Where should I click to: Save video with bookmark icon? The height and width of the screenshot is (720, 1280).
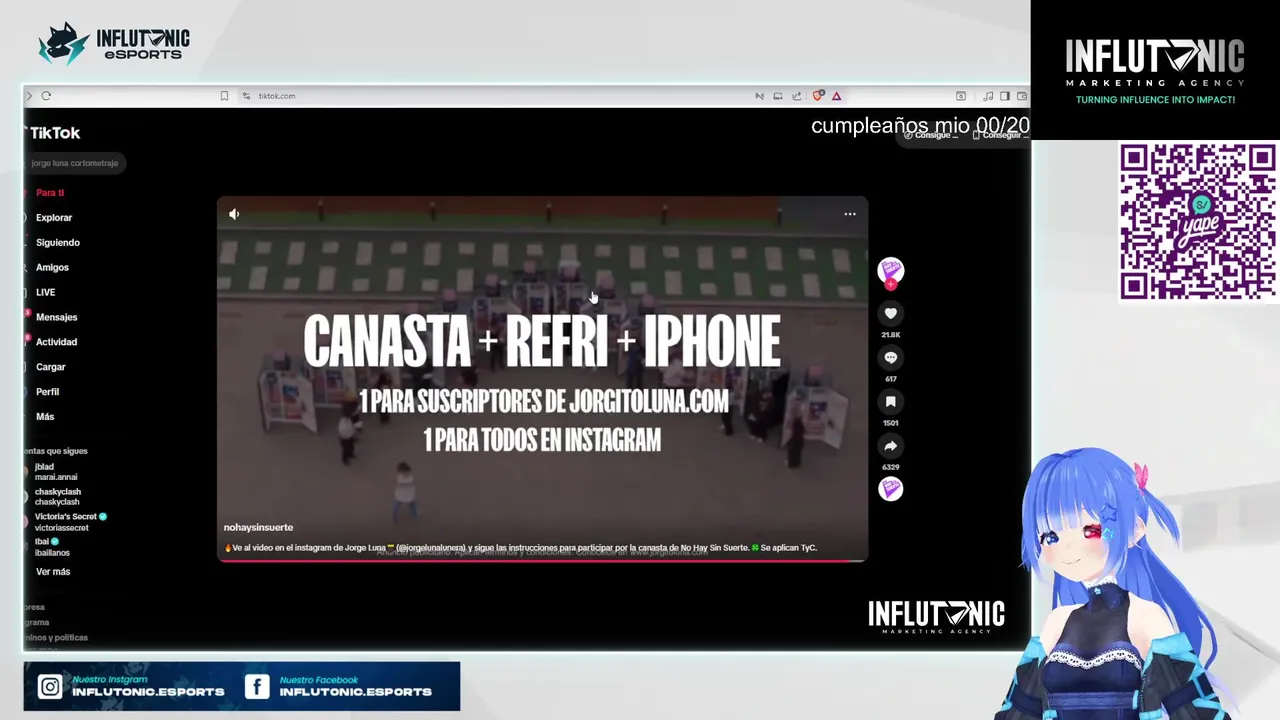(890, 402)
